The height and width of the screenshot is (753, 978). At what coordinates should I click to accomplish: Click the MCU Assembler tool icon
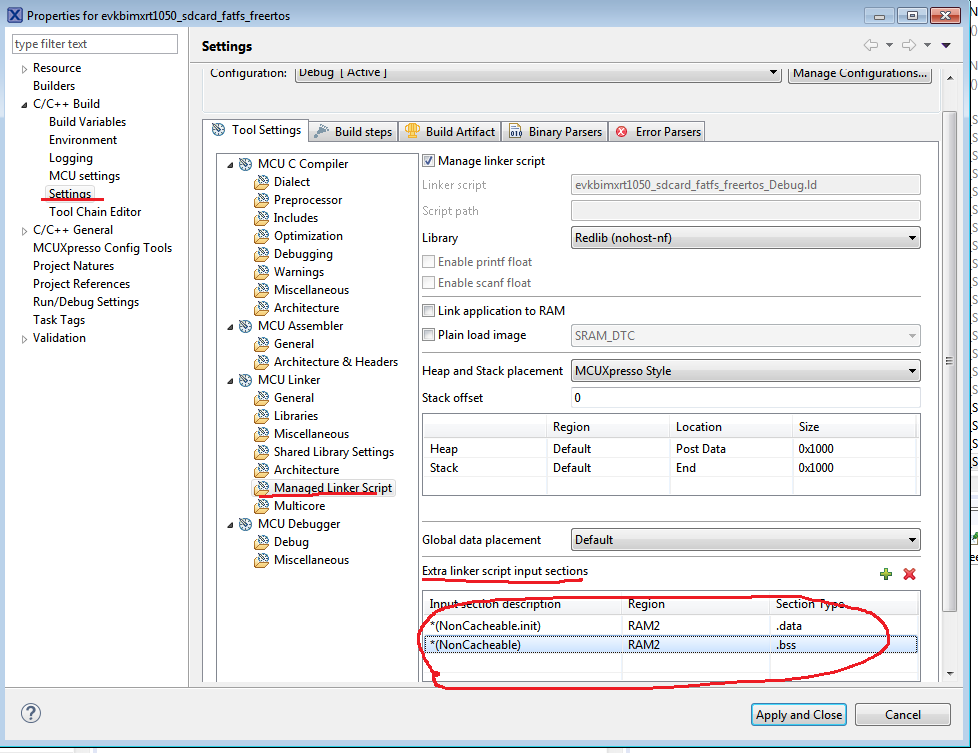click(246, 326)
